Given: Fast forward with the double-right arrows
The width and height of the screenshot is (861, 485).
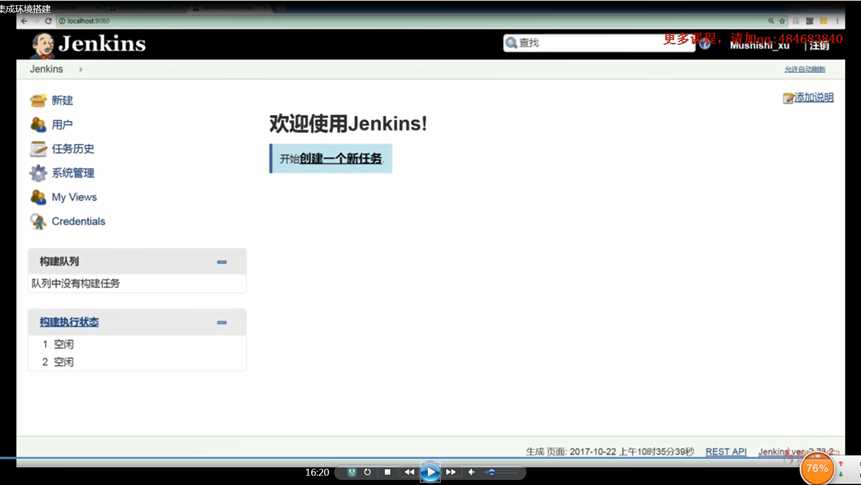Looking at the screenshot, I should tap(451, 472).
